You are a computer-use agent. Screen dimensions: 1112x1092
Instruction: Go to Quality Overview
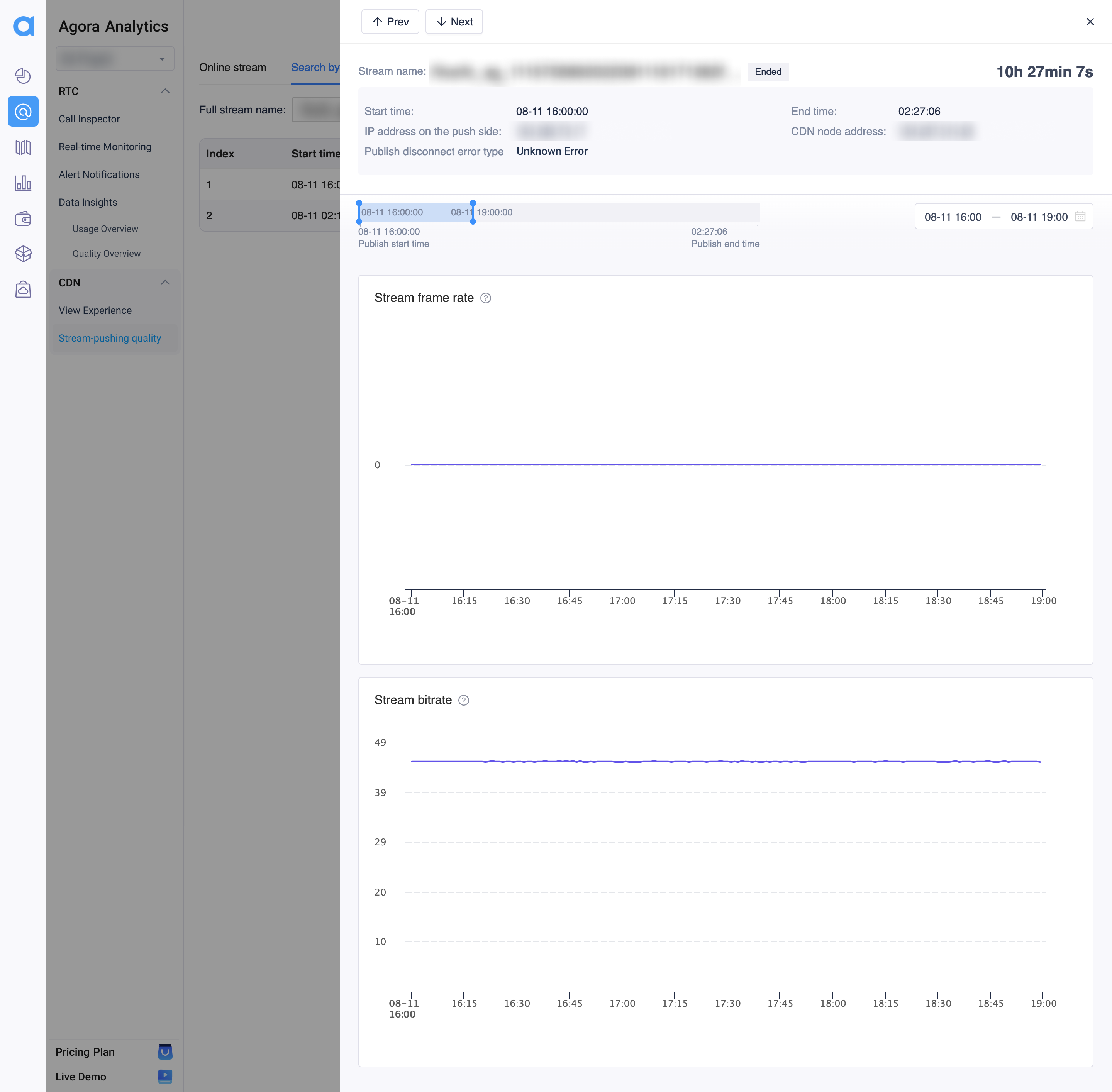click(106, 254)
